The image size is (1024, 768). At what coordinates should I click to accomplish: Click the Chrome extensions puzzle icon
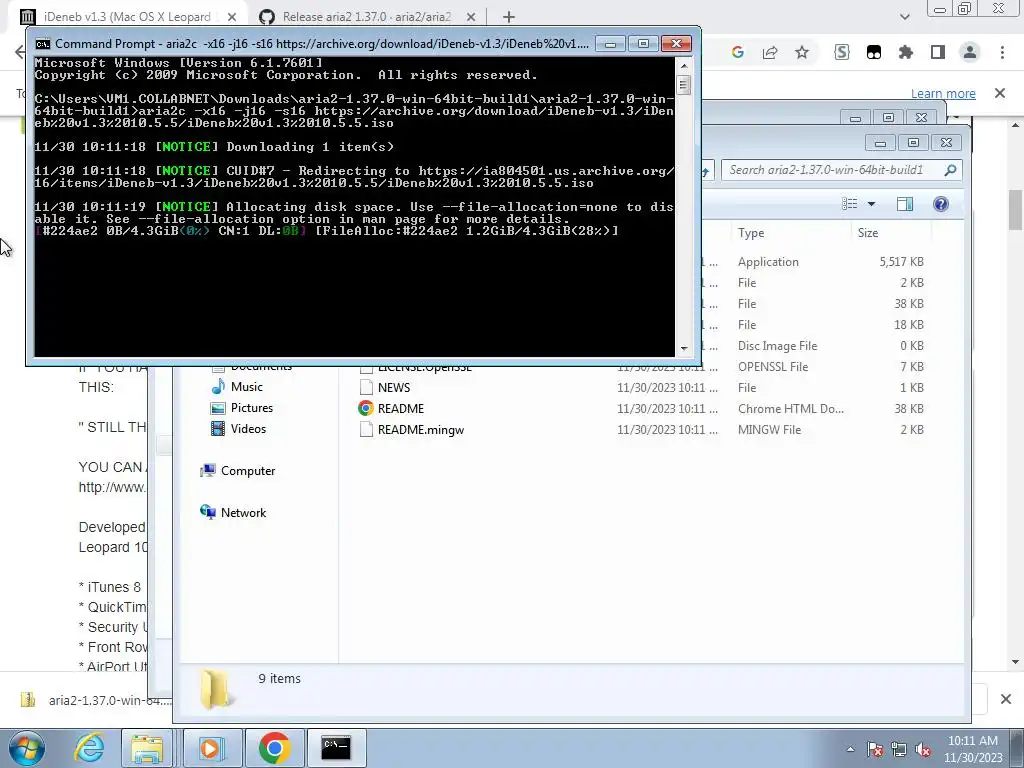(906, 52)
